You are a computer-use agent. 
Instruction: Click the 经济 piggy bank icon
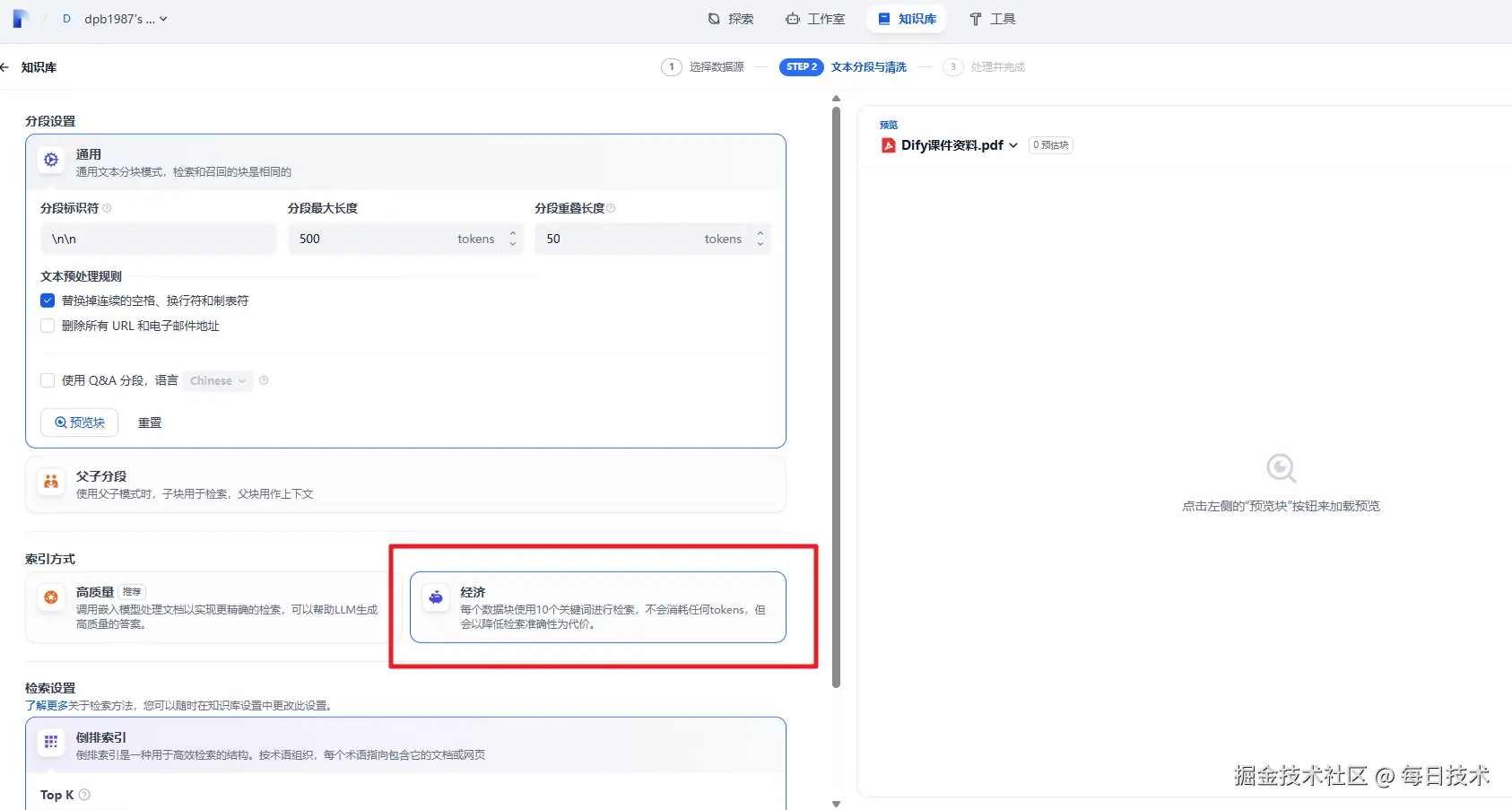(x=436, y=597)
